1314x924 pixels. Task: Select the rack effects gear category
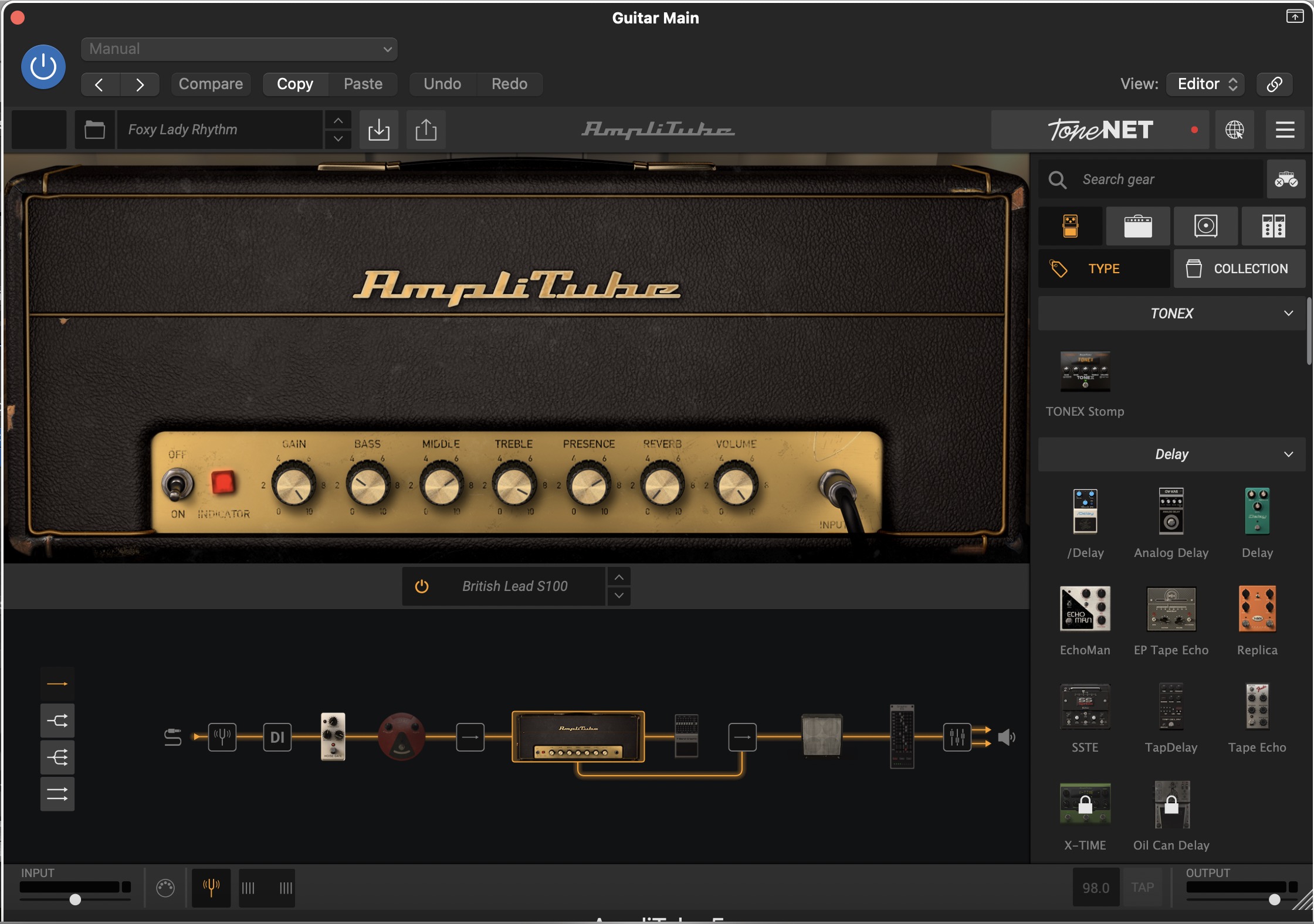1273,226
